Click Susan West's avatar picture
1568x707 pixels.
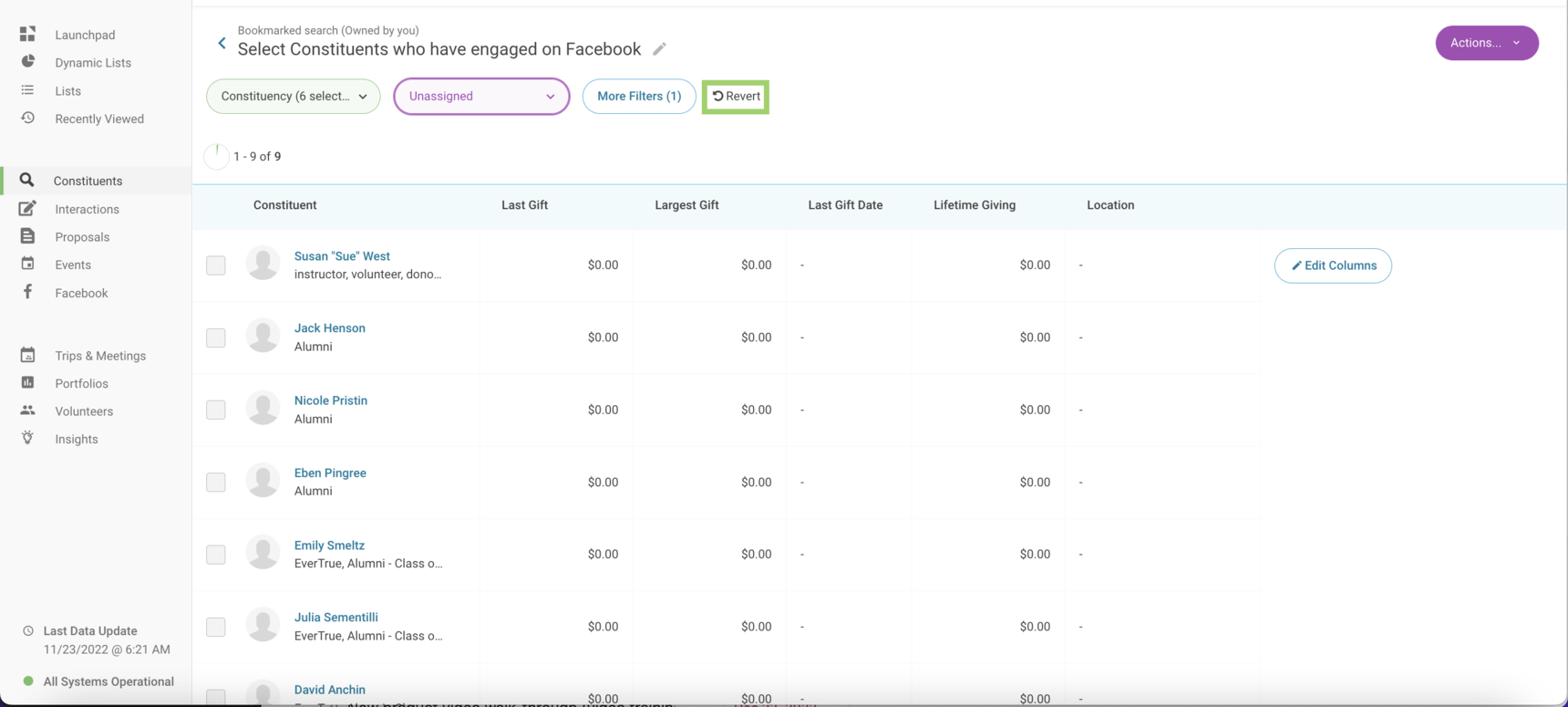[263, 264]
